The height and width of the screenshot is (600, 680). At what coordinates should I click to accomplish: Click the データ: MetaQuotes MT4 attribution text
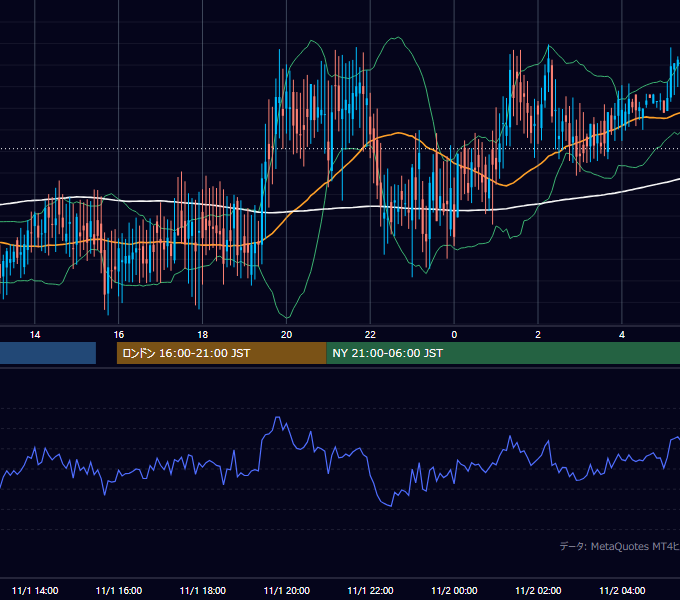[619, 546]
